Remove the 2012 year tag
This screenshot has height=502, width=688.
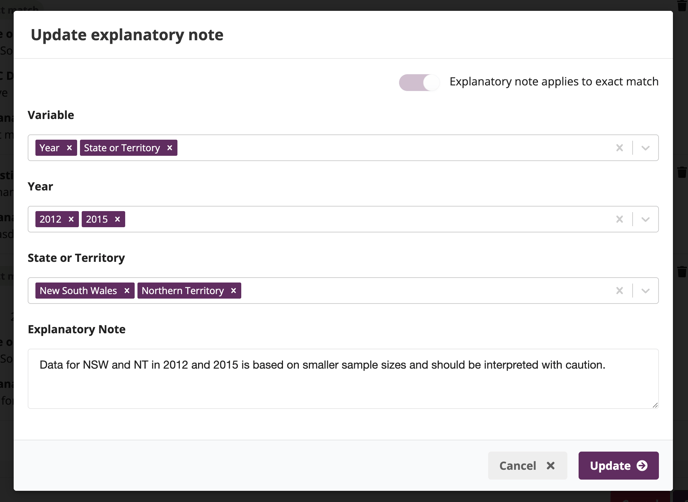(71, 219)
